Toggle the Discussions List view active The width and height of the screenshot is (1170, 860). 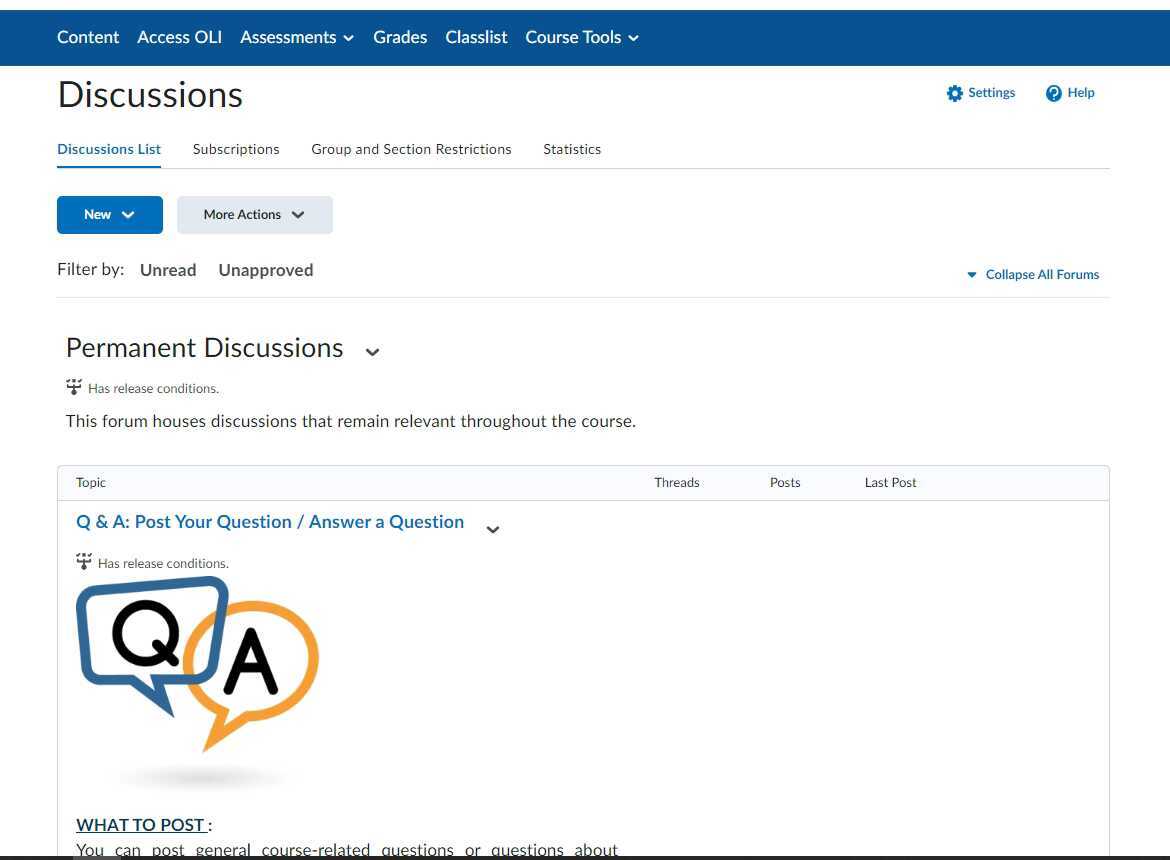point(108,148)
